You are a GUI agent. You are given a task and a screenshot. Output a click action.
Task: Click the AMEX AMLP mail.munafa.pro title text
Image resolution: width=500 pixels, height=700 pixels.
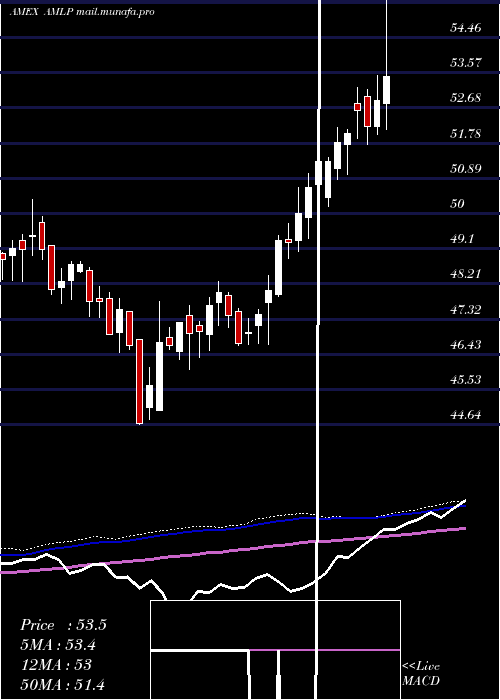point(82,12)
